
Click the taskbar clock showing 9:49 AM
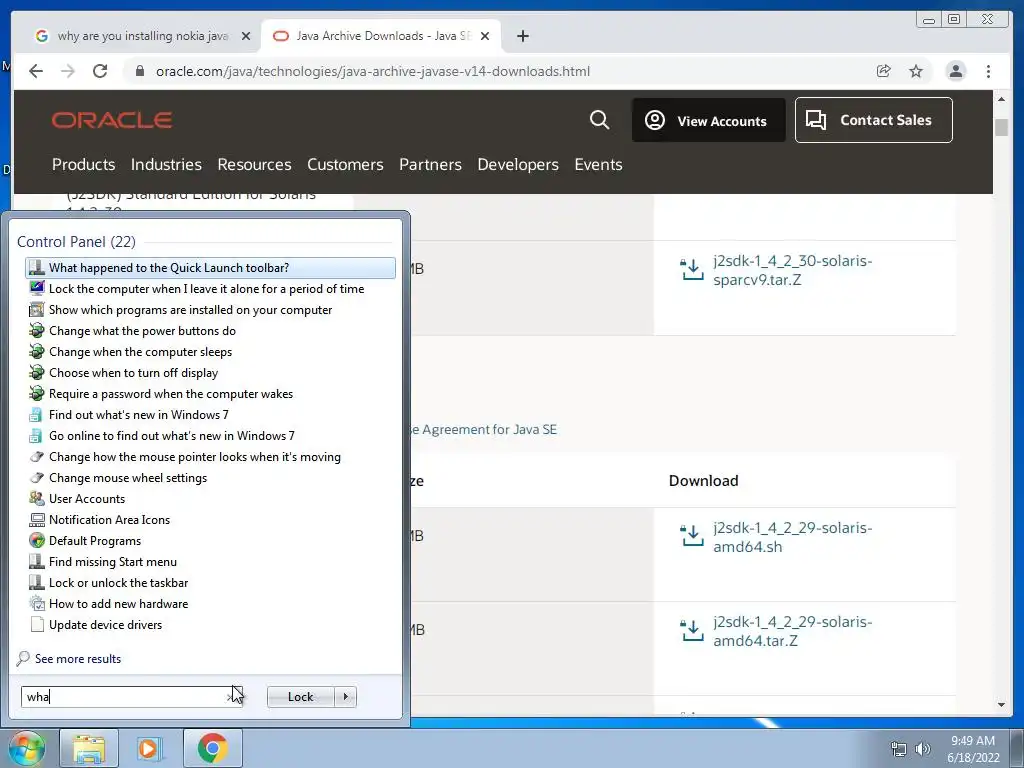click(x=972, y=749)
